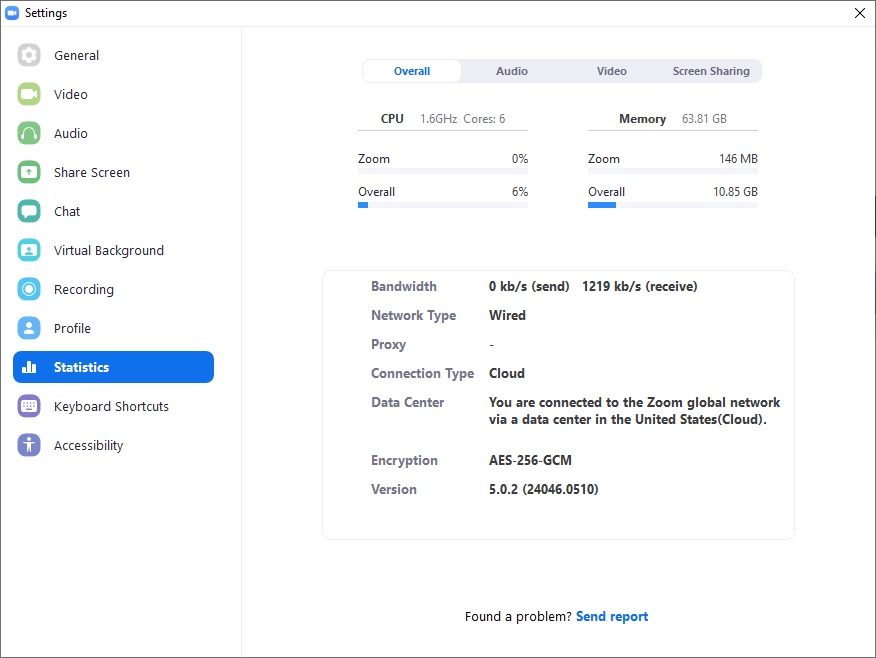
Task: Switch to the Screen Sharing tab
Action: click(x=711, y=71)
